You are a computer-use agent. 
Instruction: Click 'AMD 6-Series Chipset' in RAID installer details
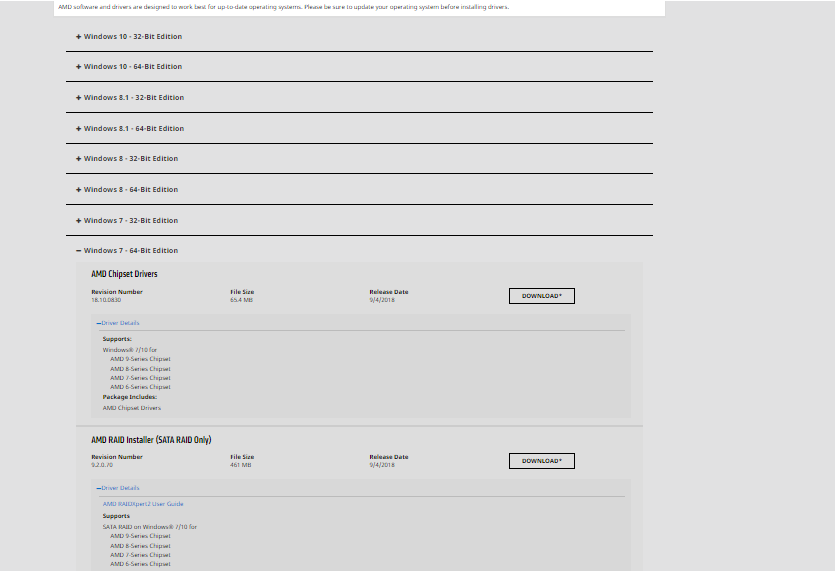pyautogui.click(x=141, y=564)
